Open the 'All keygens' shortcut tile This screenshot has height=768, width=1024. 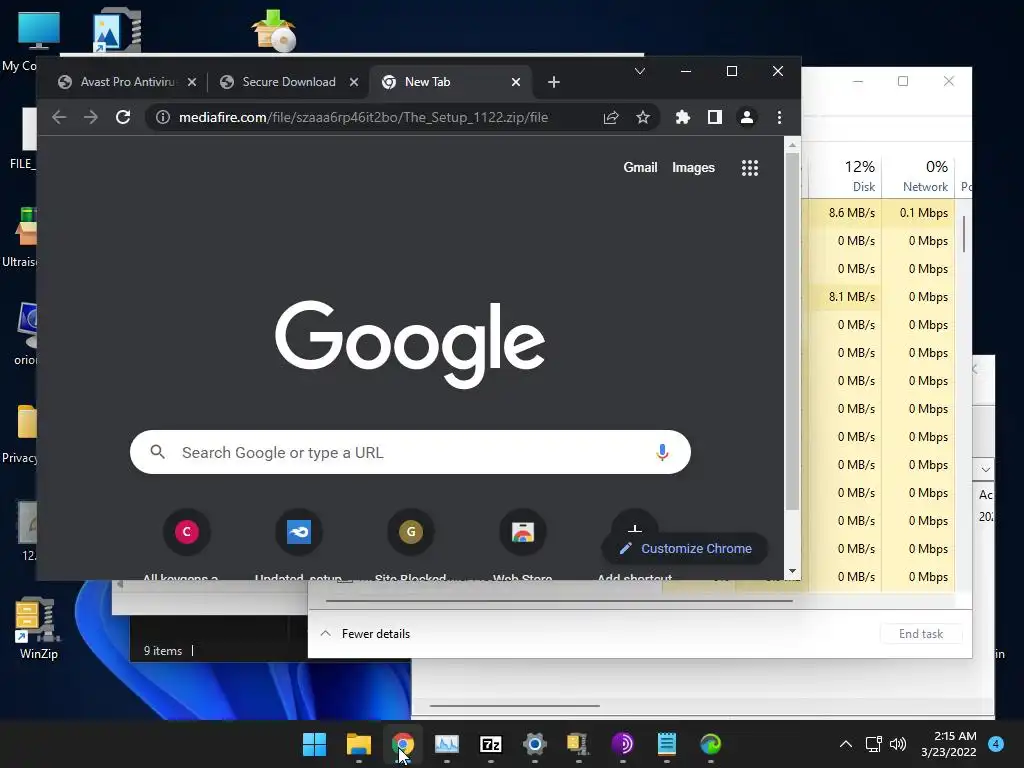tap(186, 532)
